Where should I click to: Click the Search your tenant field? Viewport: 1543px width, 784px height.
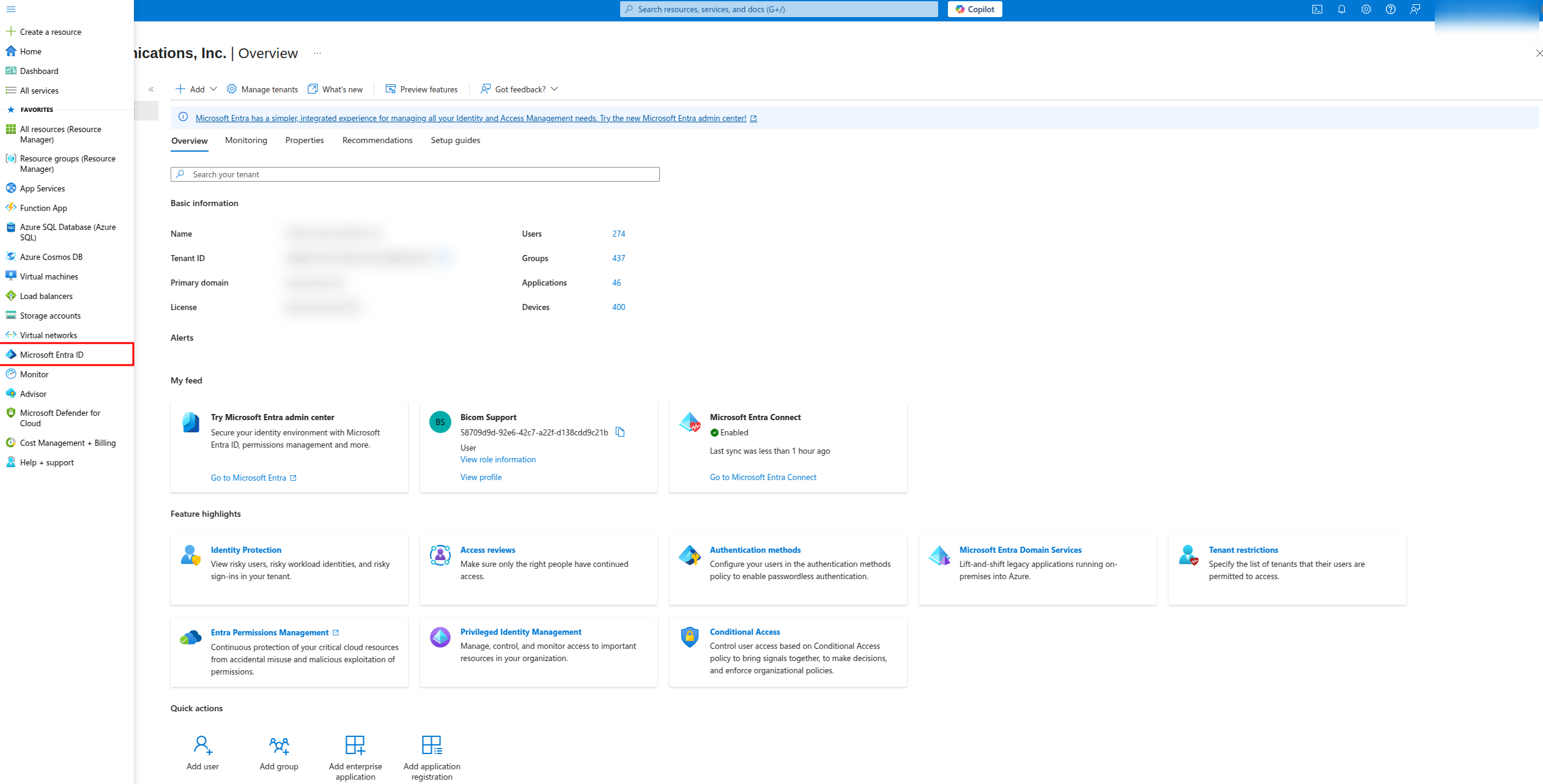click(x=415, y=174)
